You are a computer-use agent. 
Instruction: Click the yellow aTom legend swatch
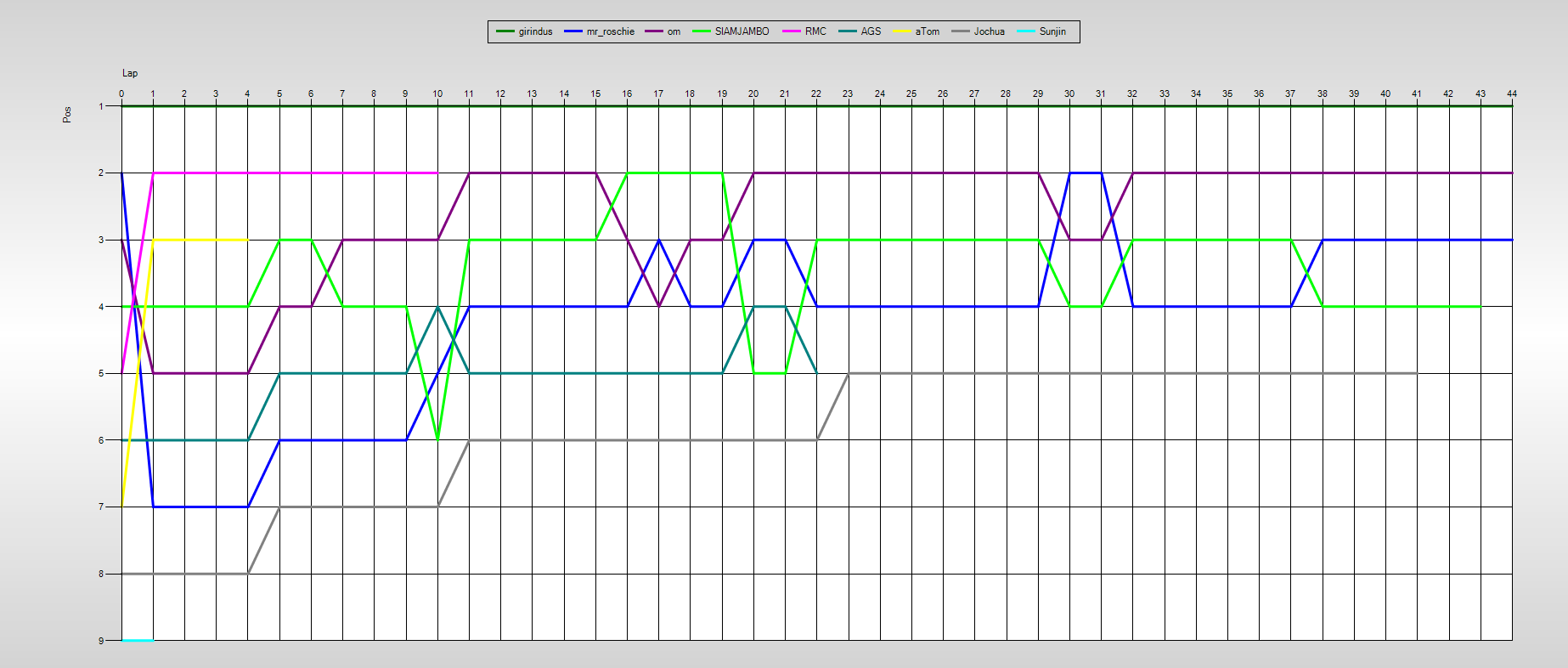pos(902,31)
